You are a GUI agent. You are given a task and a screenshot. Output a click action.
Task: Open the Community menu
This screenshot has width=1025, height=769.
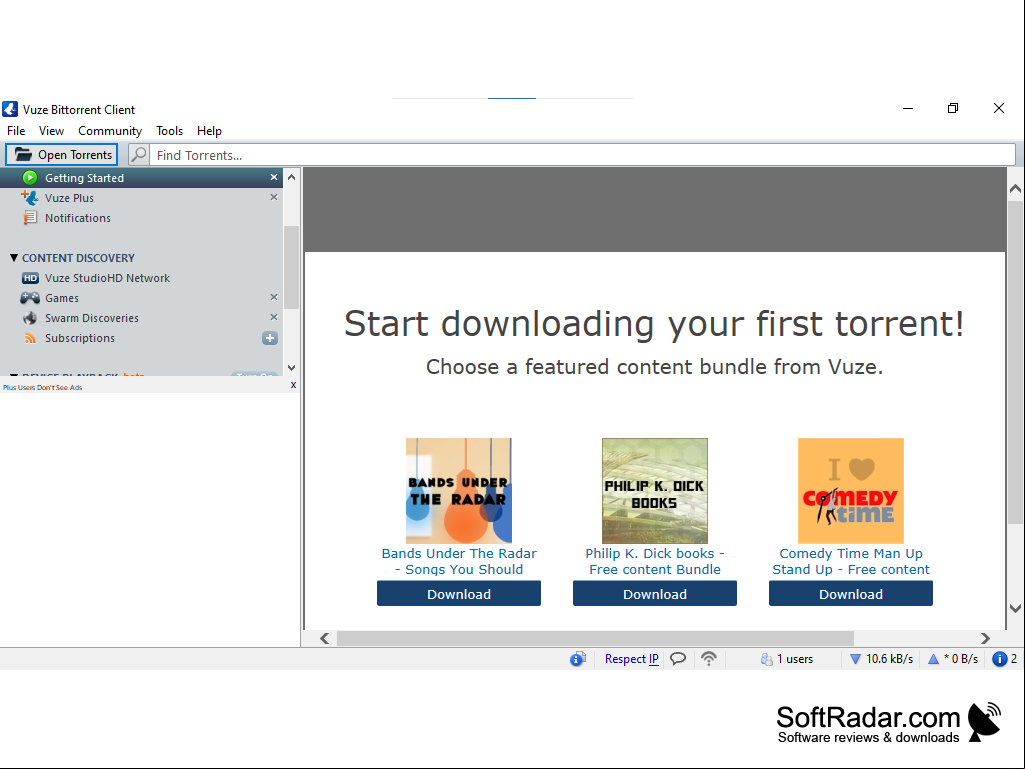click(110, 131)
